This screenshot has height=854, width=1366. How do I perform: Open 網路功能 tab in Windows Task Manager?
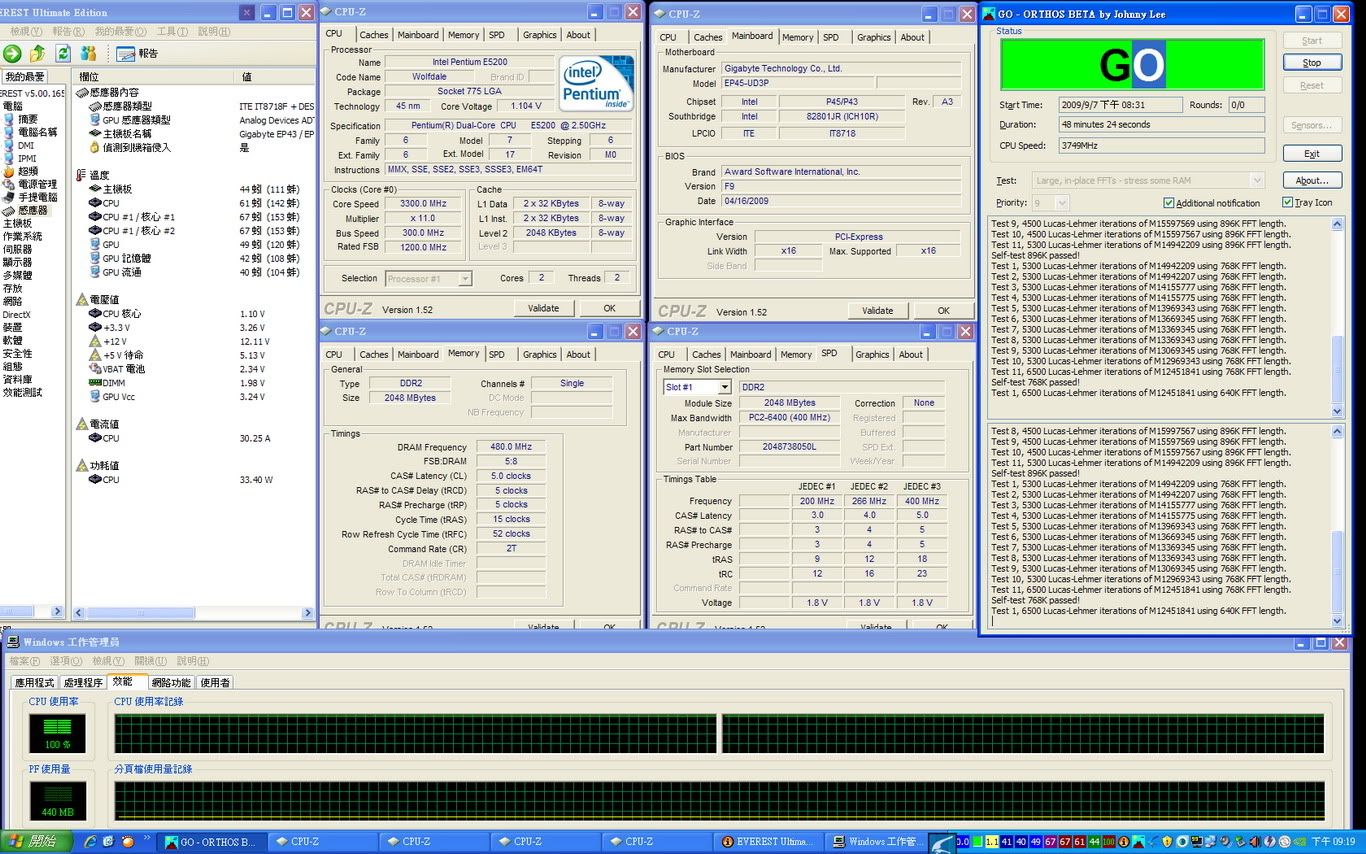tap(171, 682)
